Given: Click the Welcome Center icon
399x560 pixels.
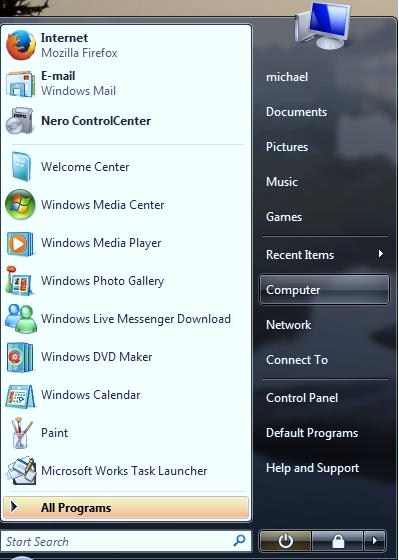Looking at the screenshot, I should coord(21,166).
